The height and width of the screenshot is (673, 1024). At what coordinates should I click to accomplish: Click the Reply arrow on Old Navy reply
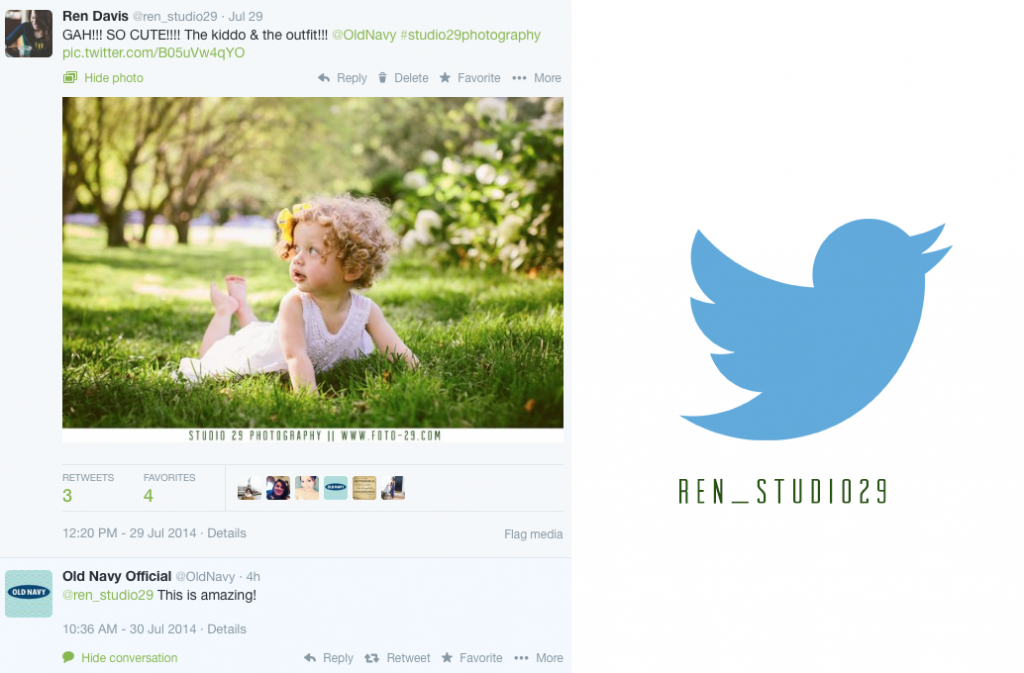pyautogui.click(x=310, y=658)
